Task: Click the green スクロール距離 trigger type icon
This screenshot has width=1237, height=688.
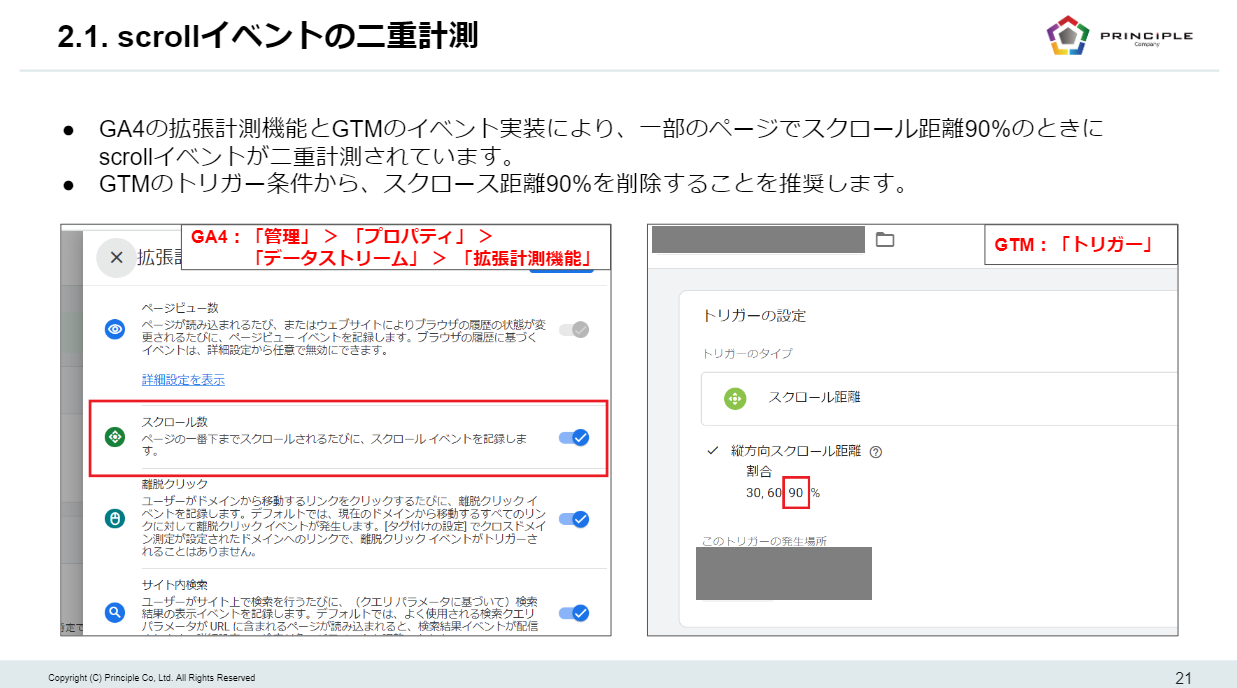Action: tap(735, 397)
